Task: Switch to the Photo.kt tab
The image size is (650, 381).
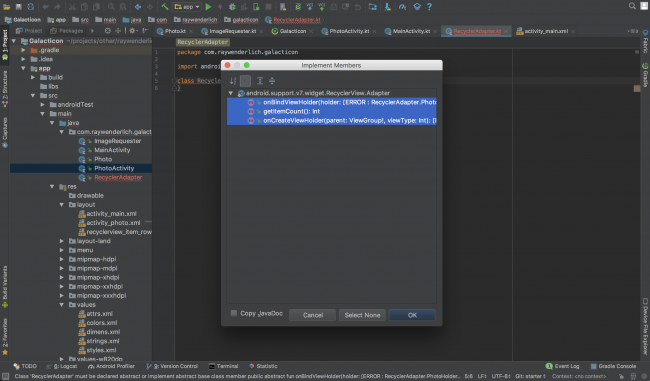Action: click(x=175, y=31)
